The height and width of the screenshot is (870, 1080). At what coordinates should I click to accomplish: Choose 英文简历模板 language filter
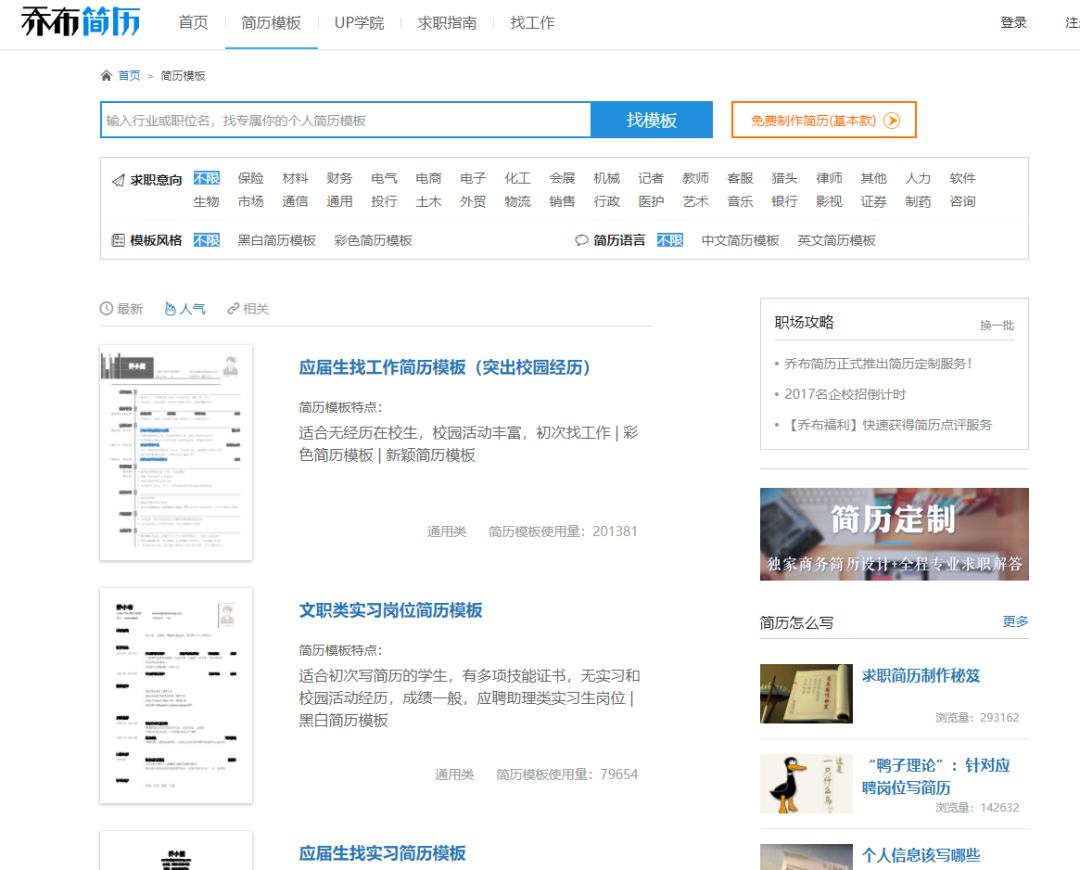point(836,240)
